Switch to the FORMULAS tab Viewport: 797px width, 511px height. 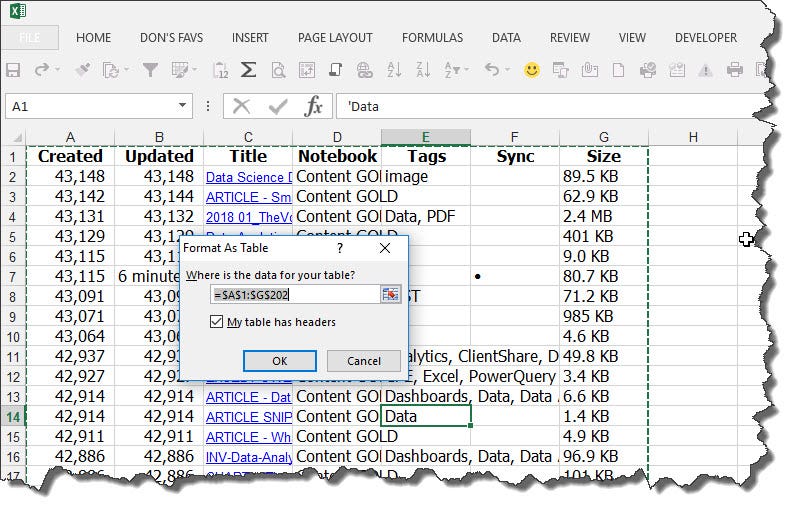click(433, 38)
